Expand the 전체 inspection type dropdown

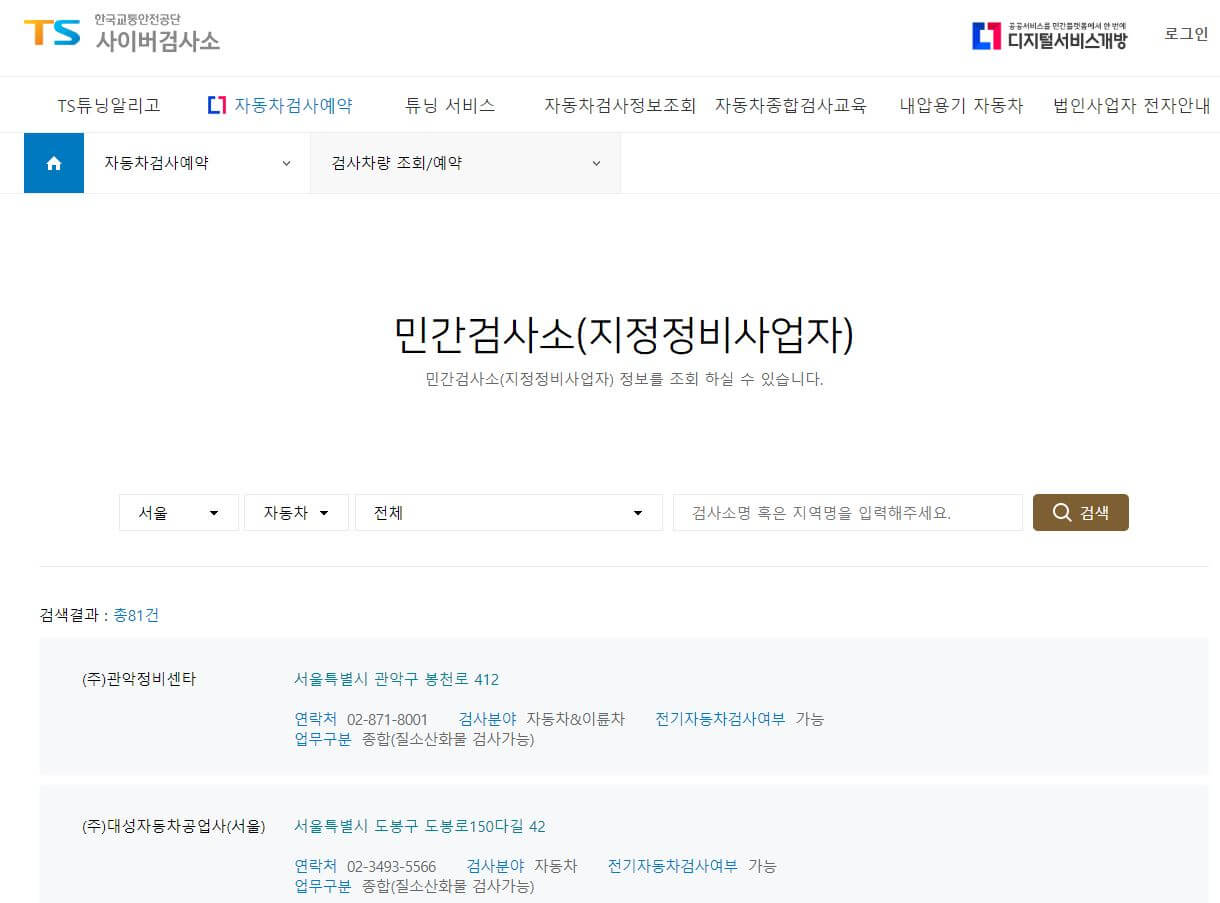508,512
